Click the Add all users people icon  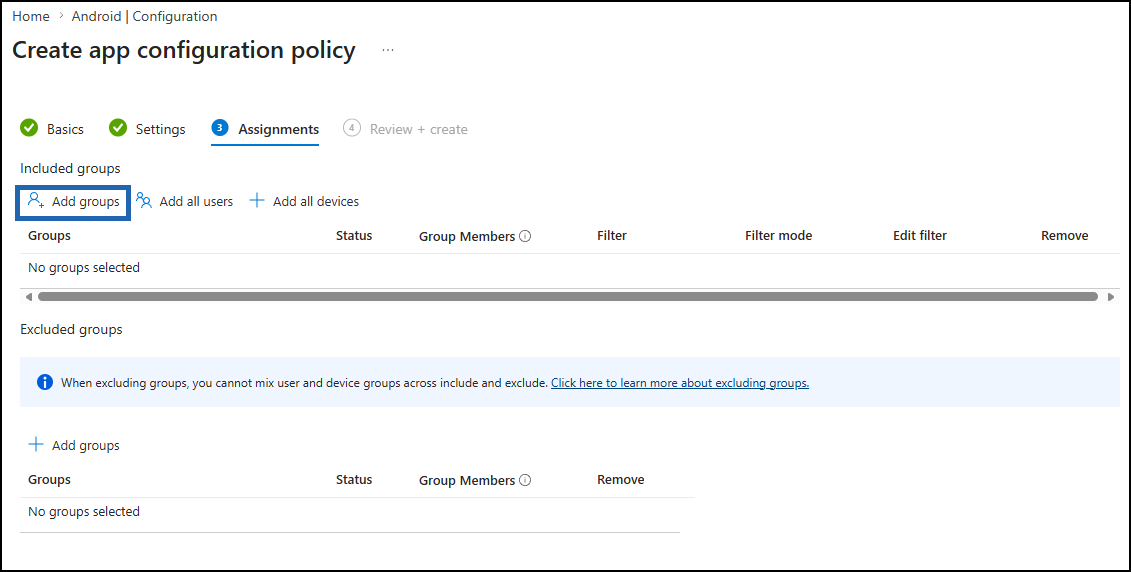144,201
